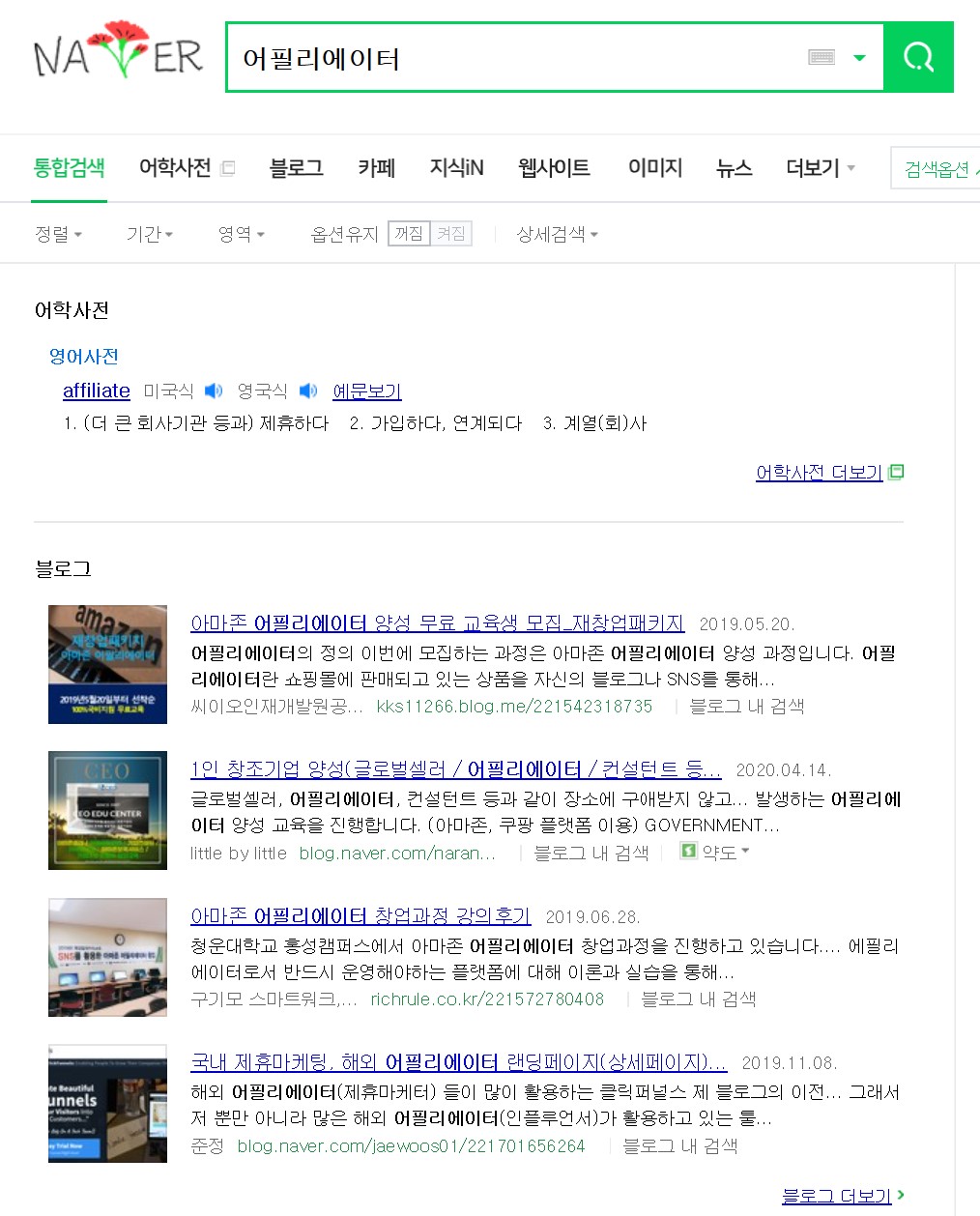Viewport: 980px width, 1216px height.
Task: Switch to the 웹사이트 tab
Action: (554, 168)
